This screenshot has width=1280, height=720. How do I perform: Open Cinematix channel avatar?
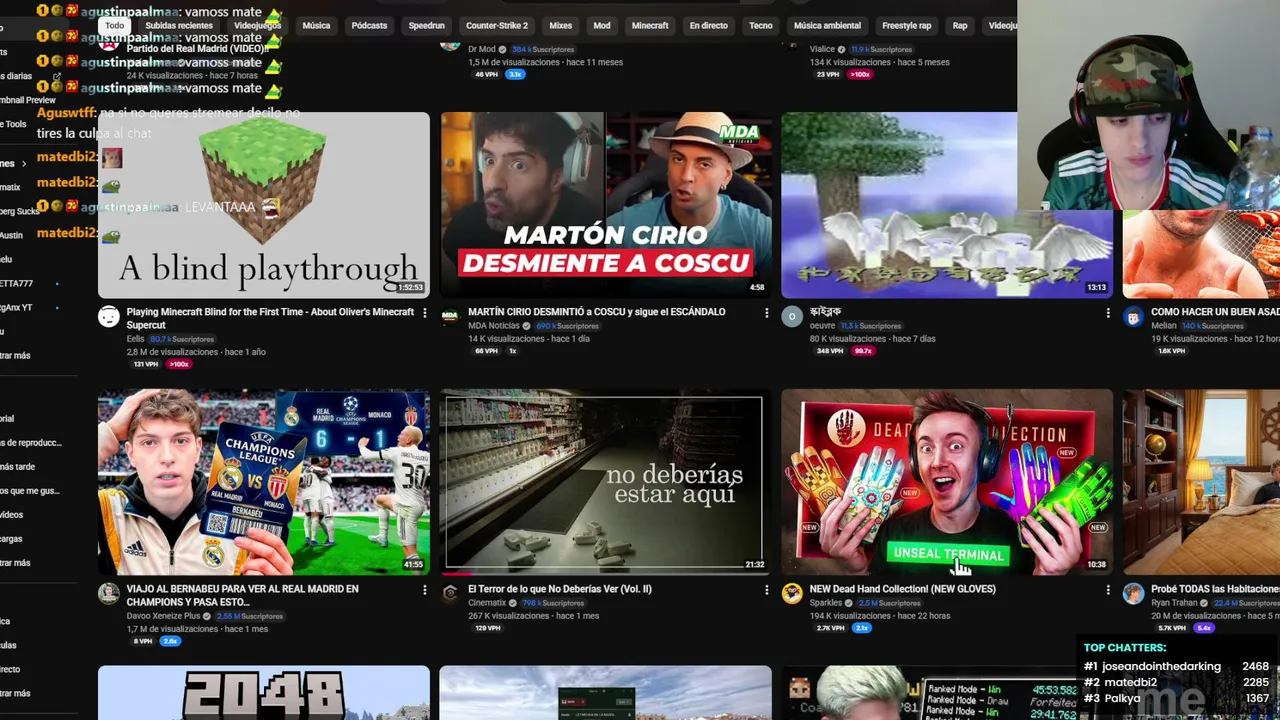point(450,594)
